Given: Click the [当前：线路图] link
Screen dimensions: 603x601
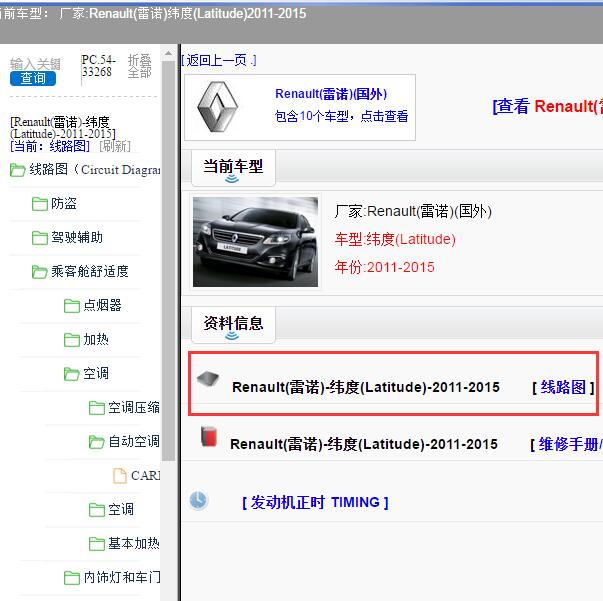Looking at the screenshot, I should pos(50,146).
